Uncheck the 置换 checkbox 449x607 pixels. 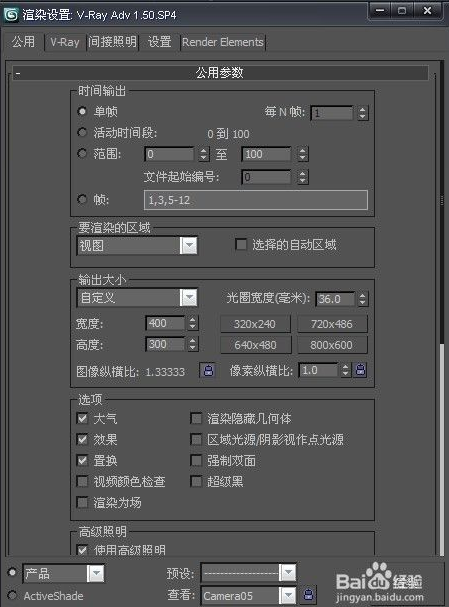click(82, 460)
